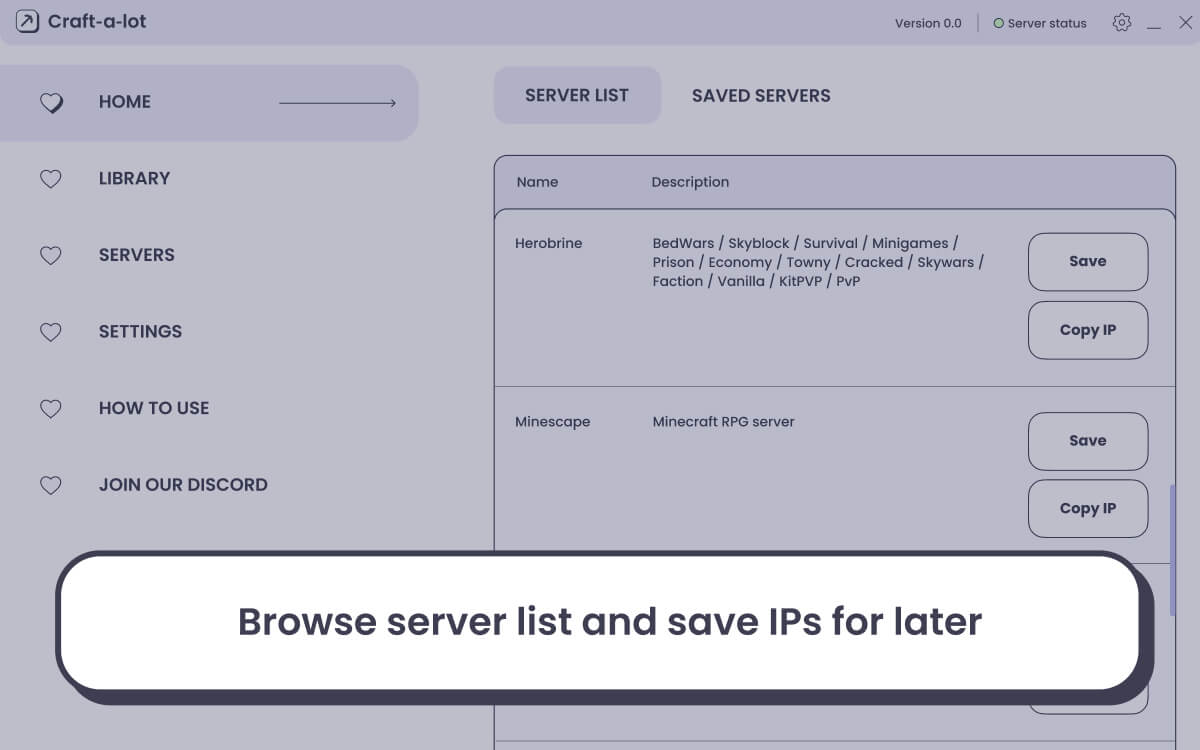Click the heart icon beside HOME
Image resolution: width=1200 pixels, height=750 pixels.
51,102
